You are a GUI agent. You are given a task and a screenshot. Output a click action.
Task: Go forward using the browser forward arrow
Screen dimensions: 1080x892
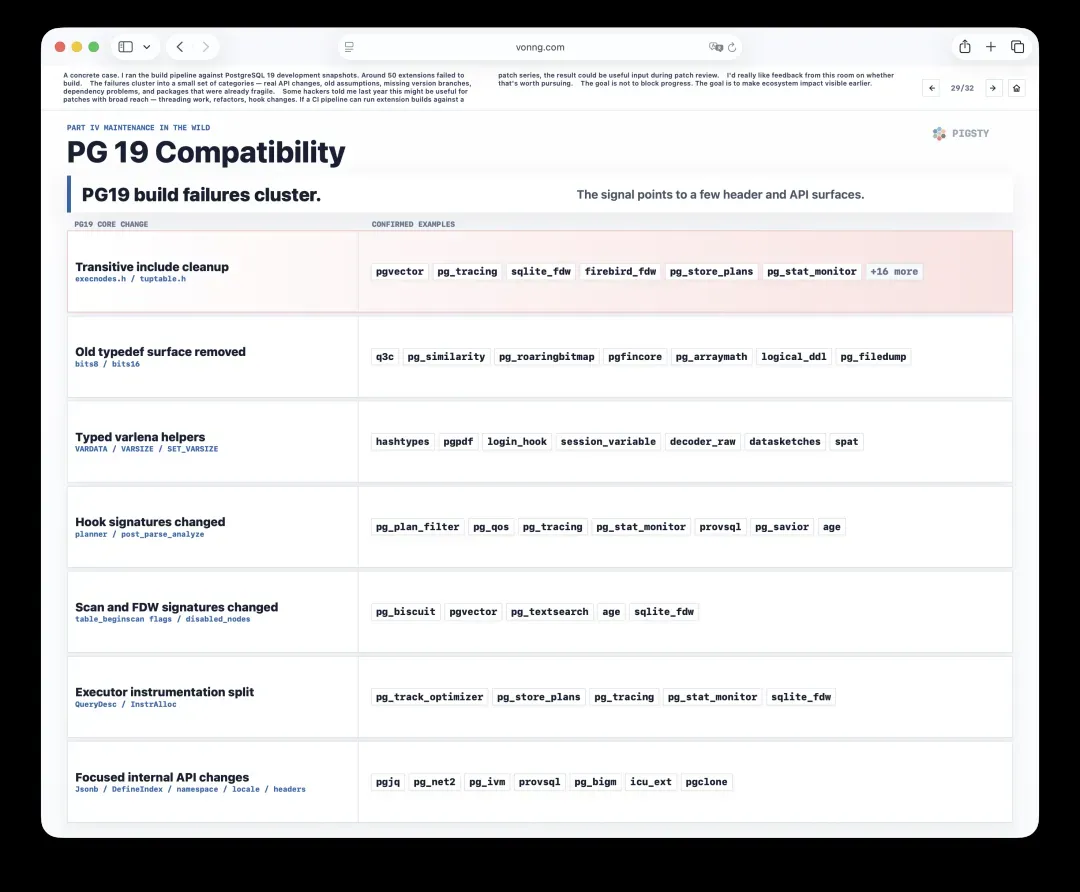point(205,47)
